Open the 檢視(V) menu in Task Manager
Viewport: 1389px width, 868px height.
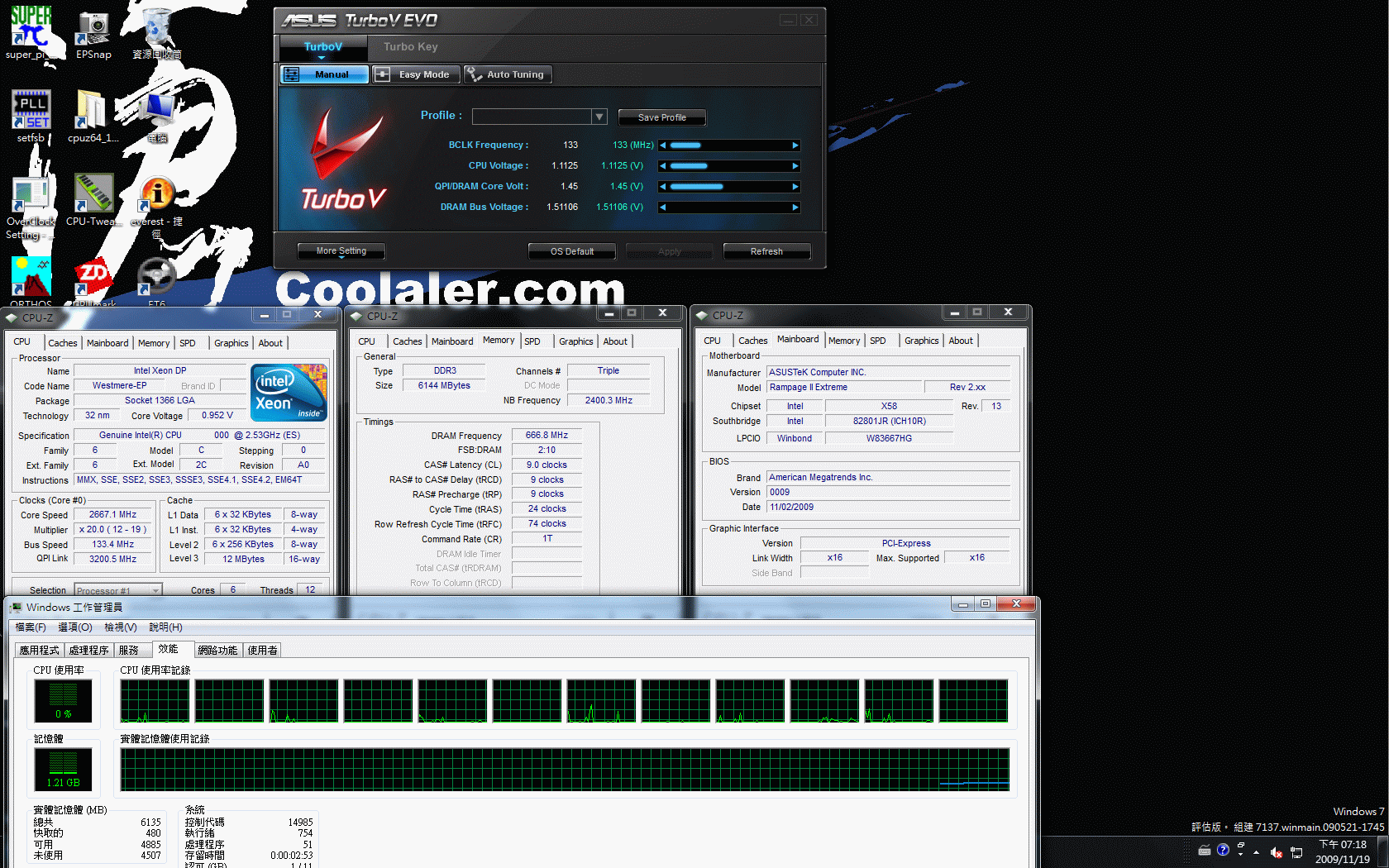(x=121, y=627)
